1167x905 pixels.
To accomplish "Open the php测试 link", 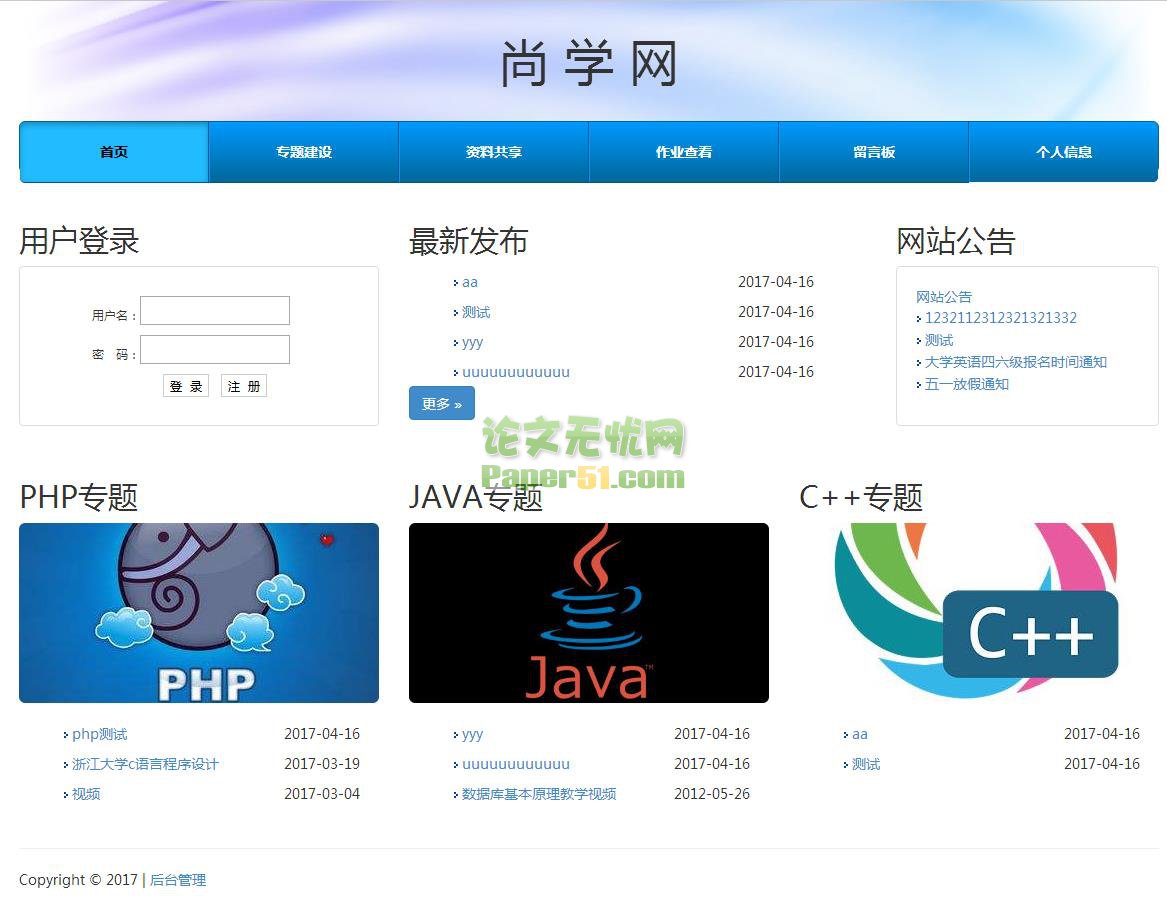I will coord(100,734).
